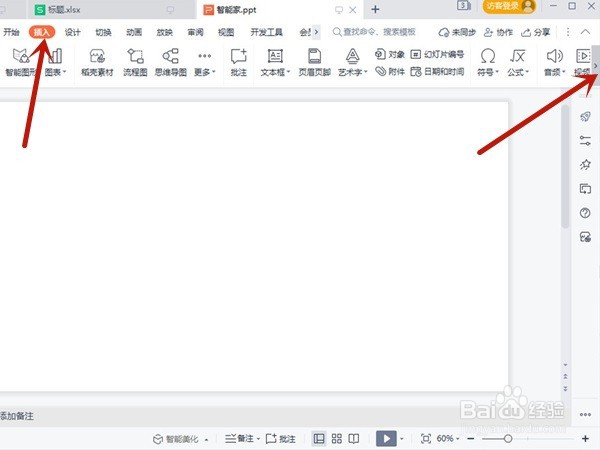This screenshot has height=450, width=600.
Task: Open the 动画 animation tab
Action: tap(134, 32)
